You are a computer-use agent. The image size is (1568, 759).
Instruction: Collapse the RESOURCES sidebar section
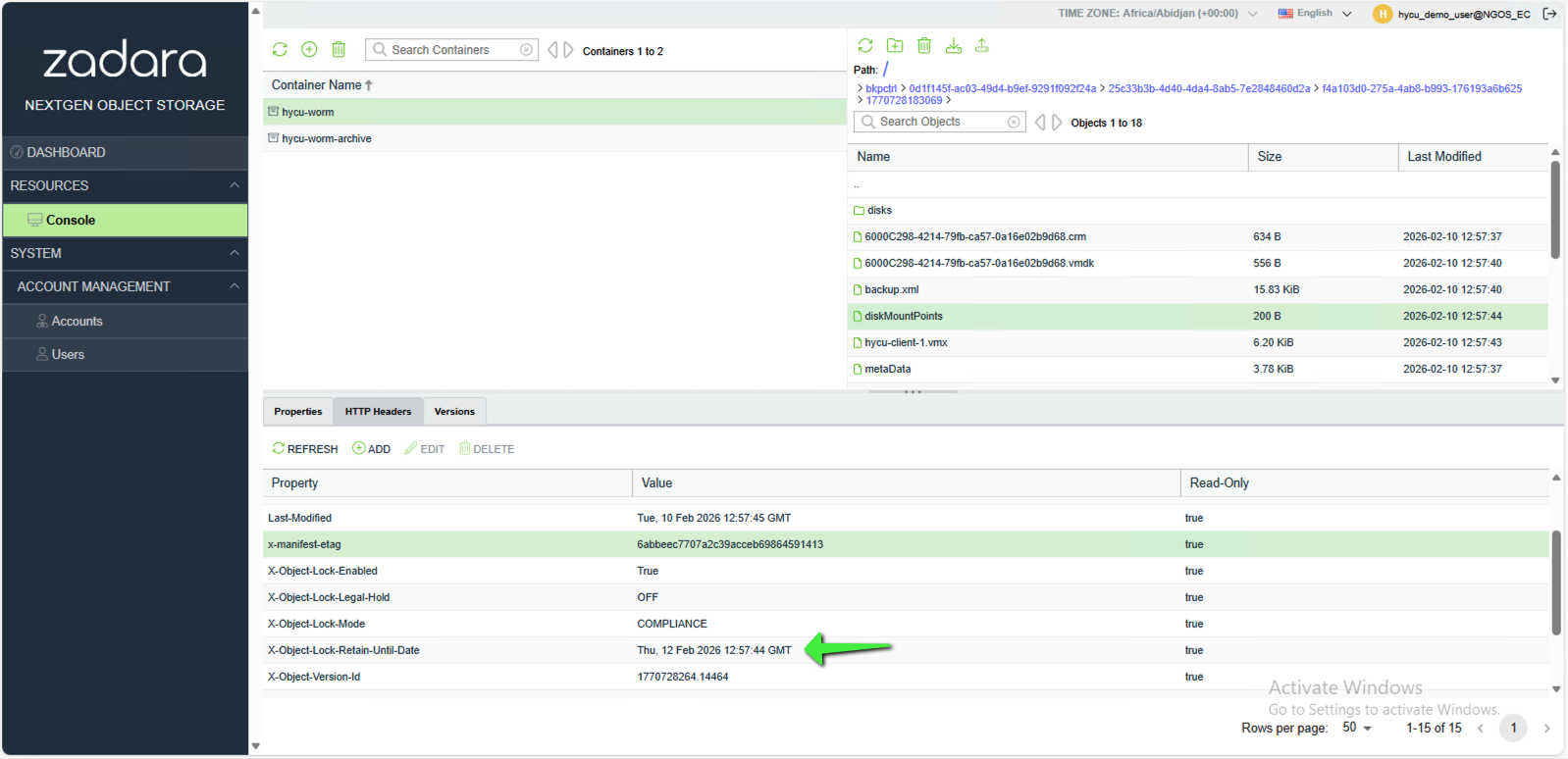[x=234, y=185]
